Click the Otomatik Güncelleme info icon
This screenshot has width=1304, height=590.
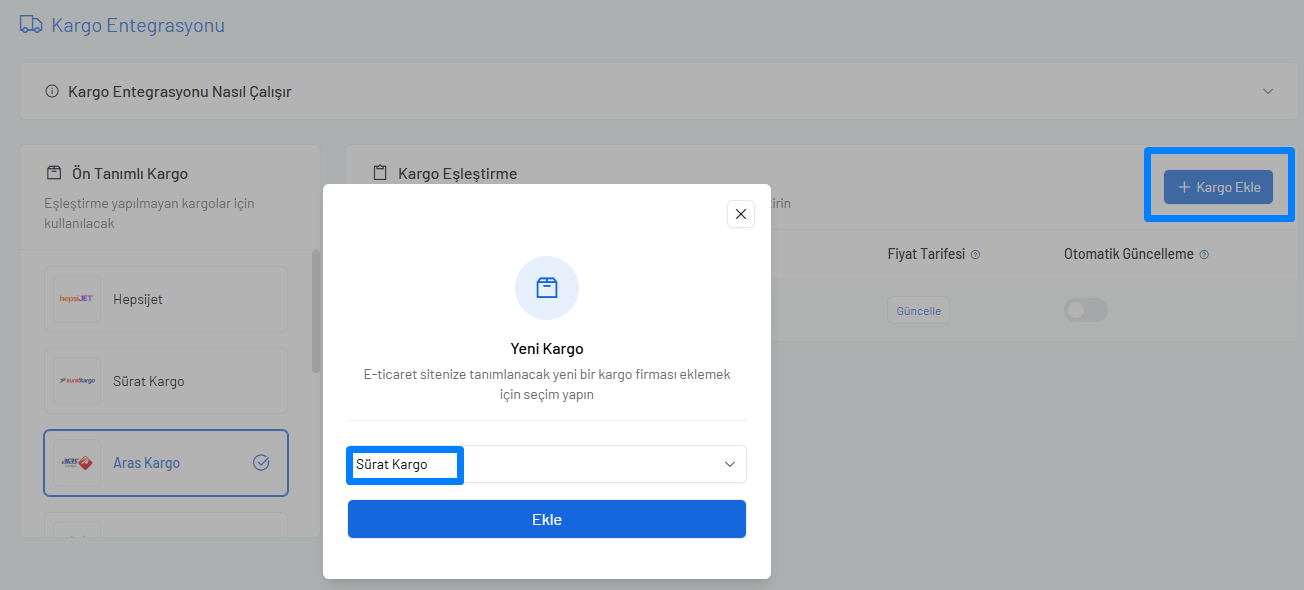tap(1204, 255)
